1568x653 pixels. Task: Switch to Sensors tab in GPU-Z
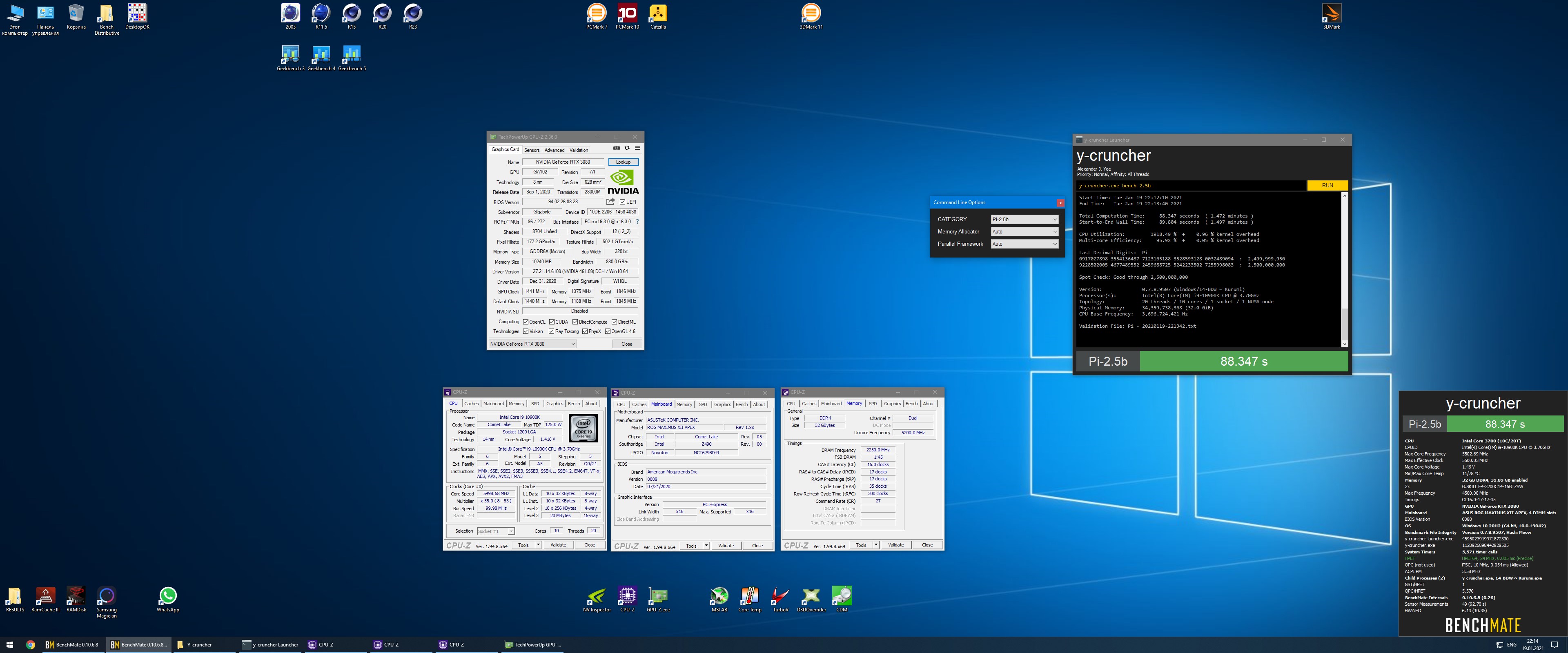pyautogui.click(x=532, y=150)
